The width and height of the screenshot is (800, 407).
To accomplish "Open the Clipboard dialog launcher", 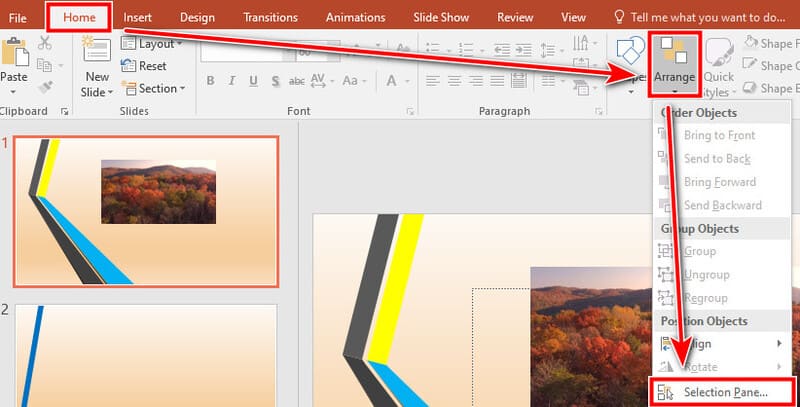I will [65, 112].
